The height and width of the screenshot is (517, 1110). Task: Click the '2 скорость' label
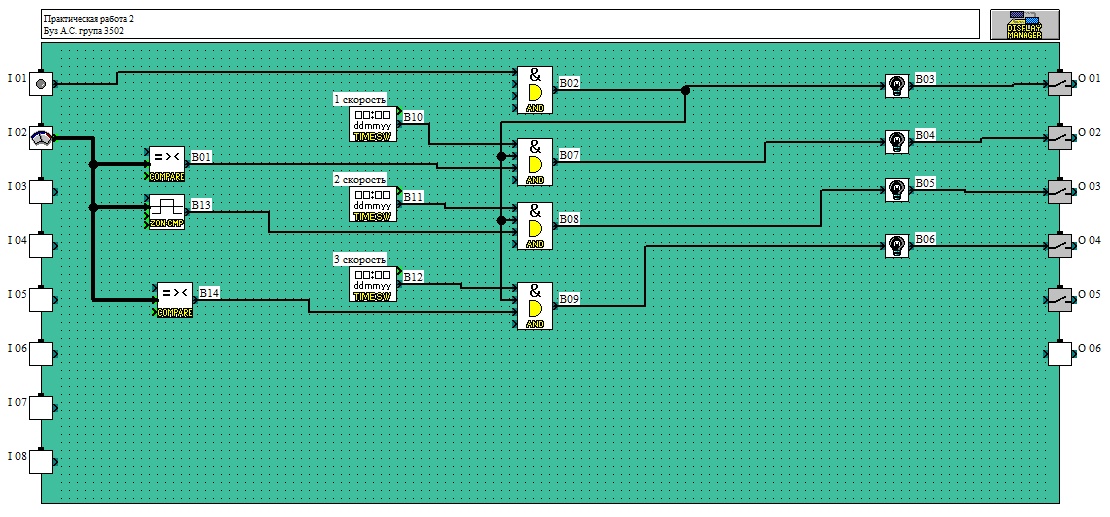(360, 180)
